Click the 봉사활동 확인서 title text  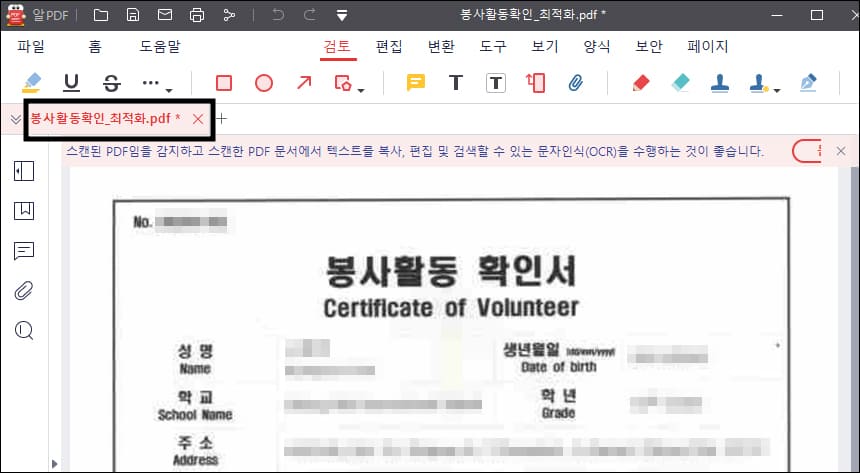click(450, 272)
